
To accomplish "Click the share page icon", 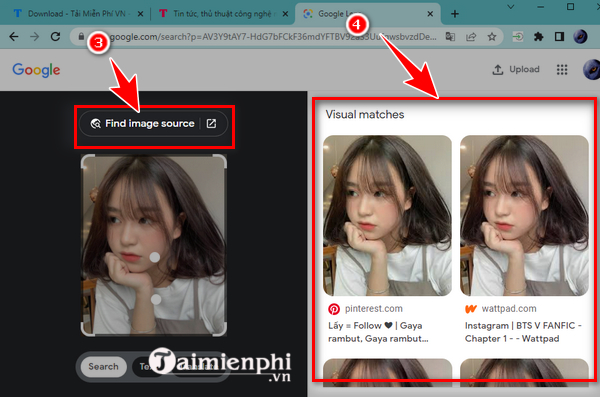I will [x=471, y=37].
